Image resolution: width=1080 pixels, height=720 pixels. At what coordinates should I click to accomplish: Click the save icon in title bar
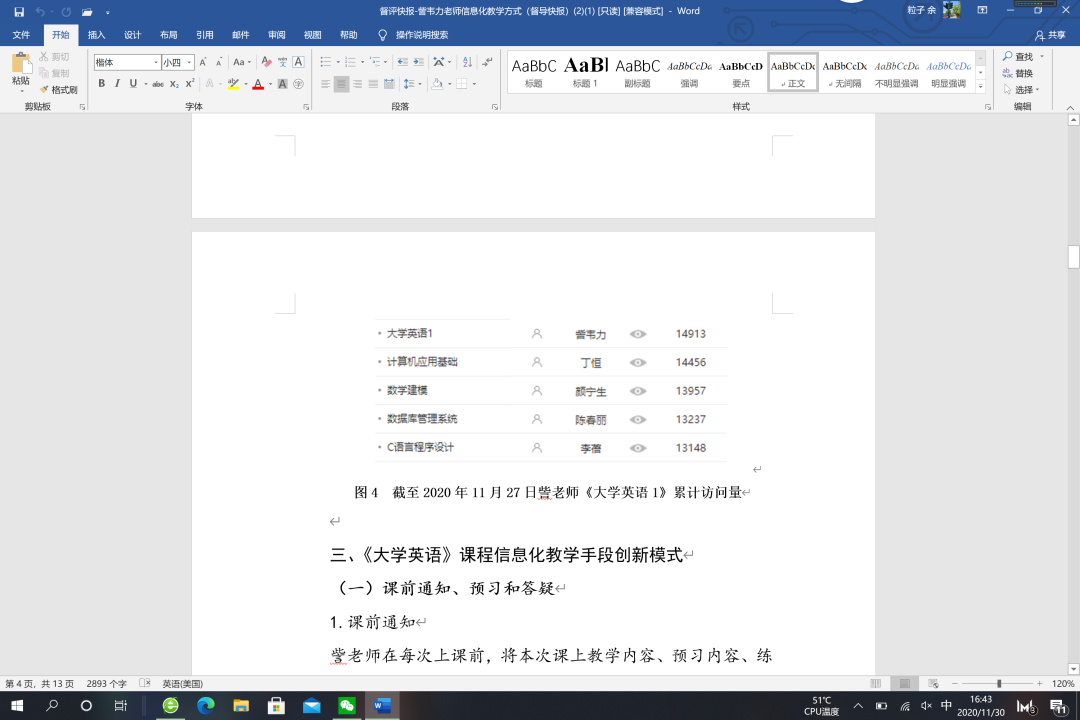(x=18, y=11)
